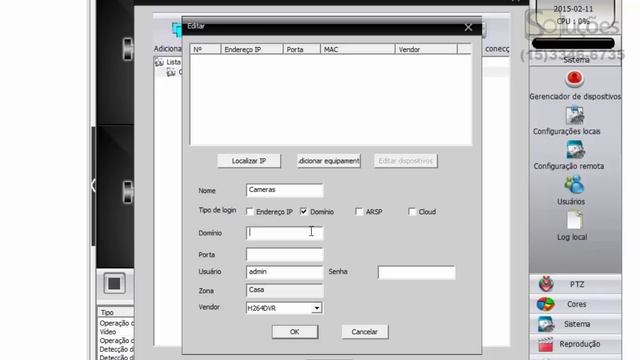Click the Zona field showing Casa
This screenshot has width=640, height=360.
(x=284, y=290)
